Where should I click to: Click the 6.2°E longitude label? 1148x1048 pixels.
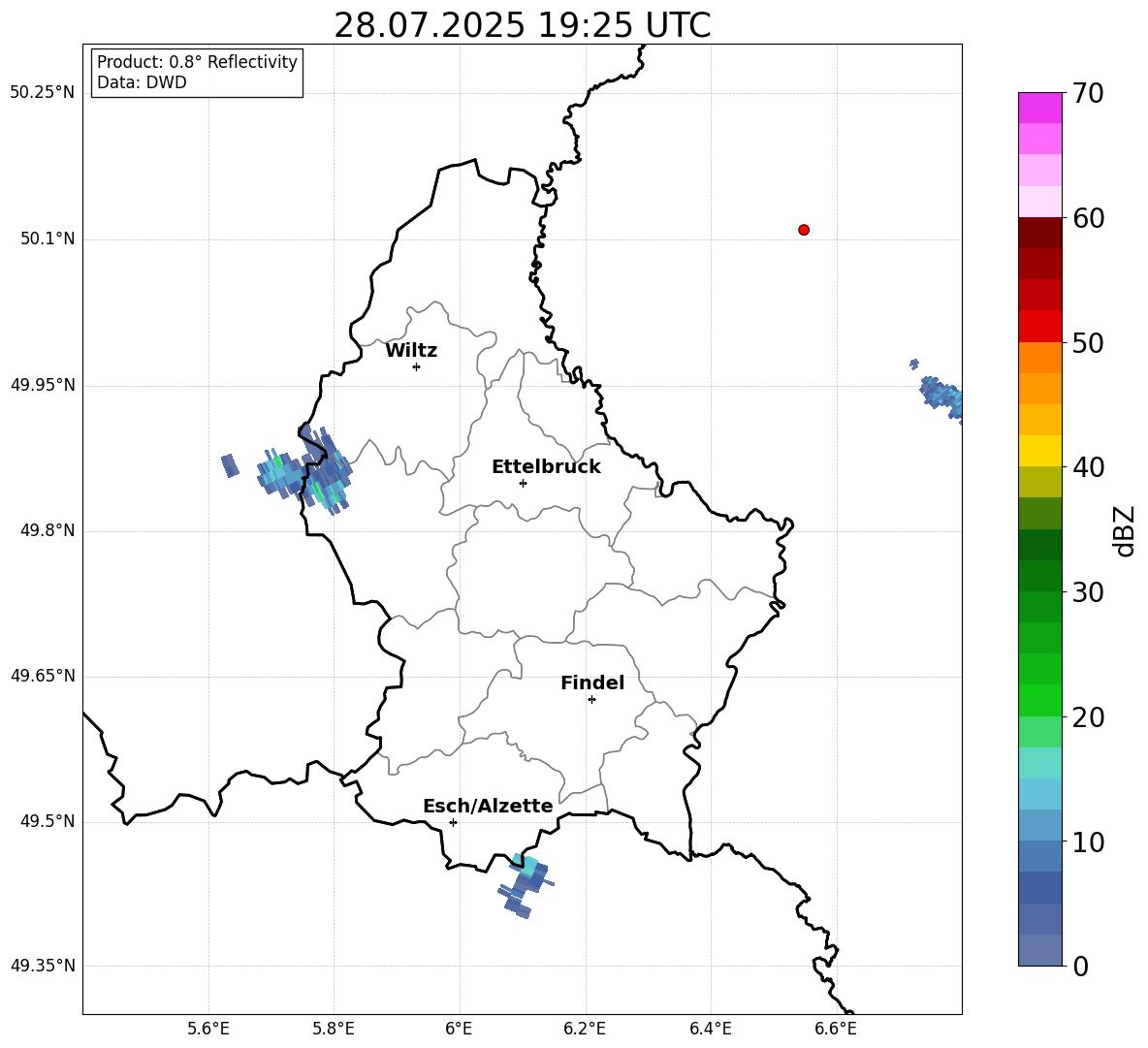(x=585, y=1029)
